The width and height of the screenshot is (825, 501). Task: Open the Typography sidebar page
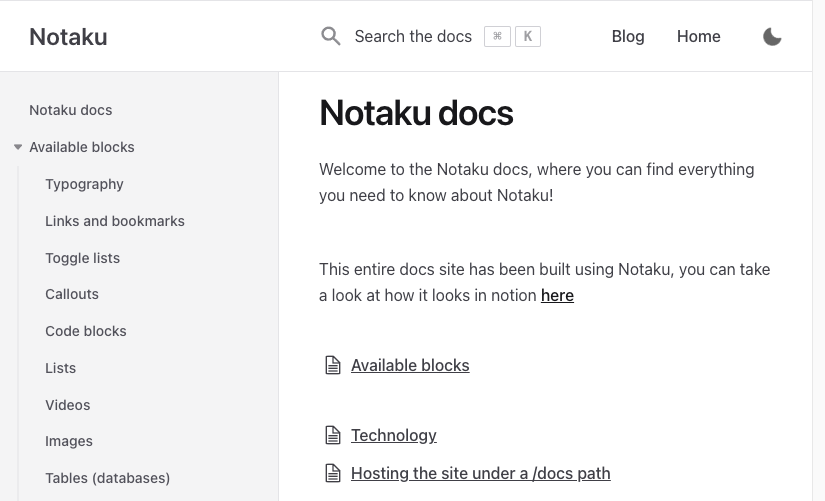pyautogui.click(x=84, y=184)
